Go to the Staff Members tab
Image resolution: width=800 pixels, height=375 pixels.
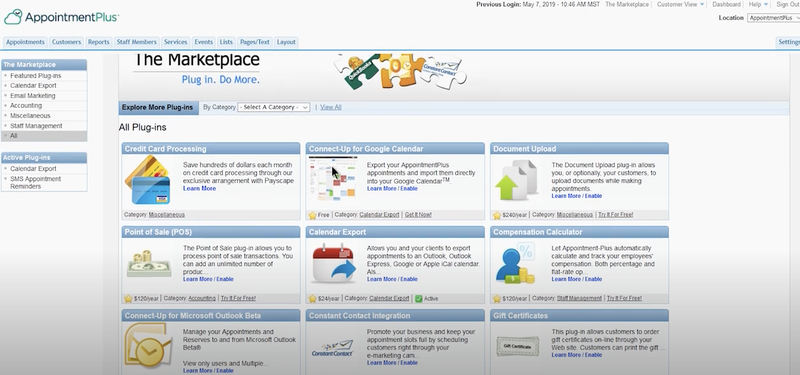136,42
